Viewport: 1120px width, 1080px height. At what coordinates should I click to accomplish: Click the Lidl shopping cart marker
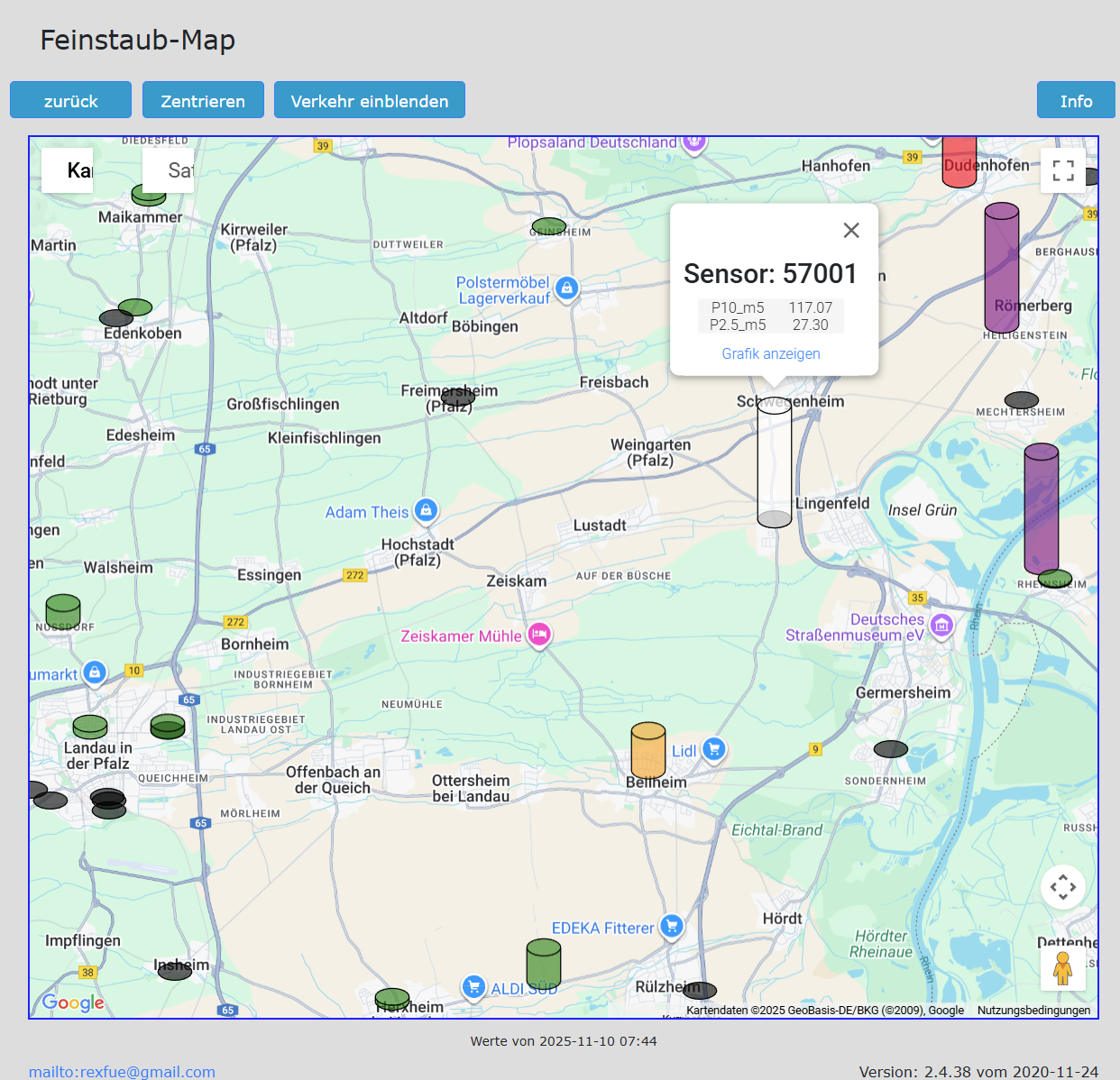[713, 749]
